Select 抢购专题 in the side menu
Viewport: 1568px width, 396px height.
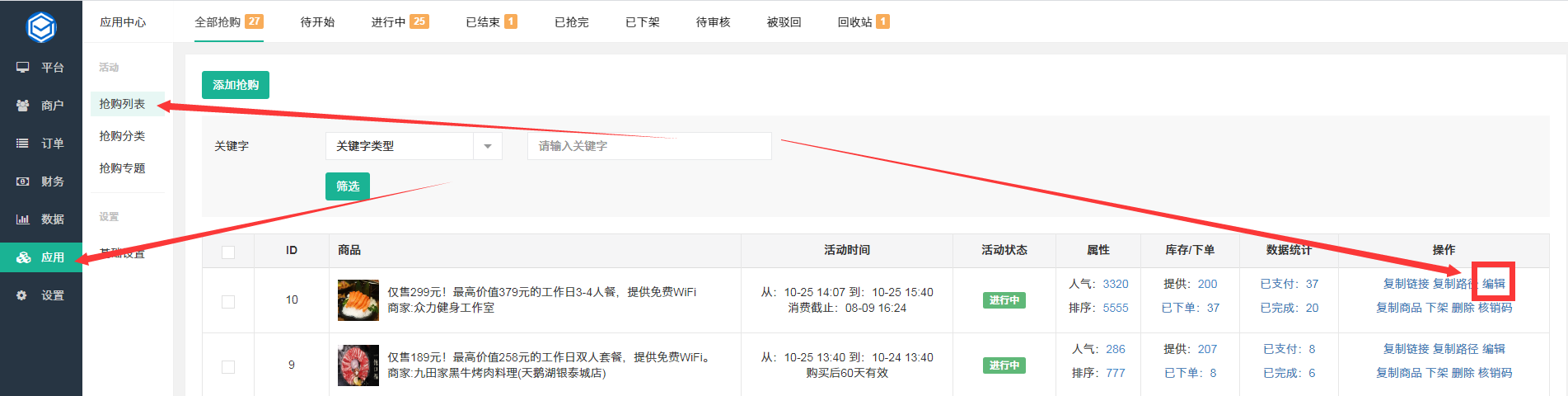coord(122,168)
